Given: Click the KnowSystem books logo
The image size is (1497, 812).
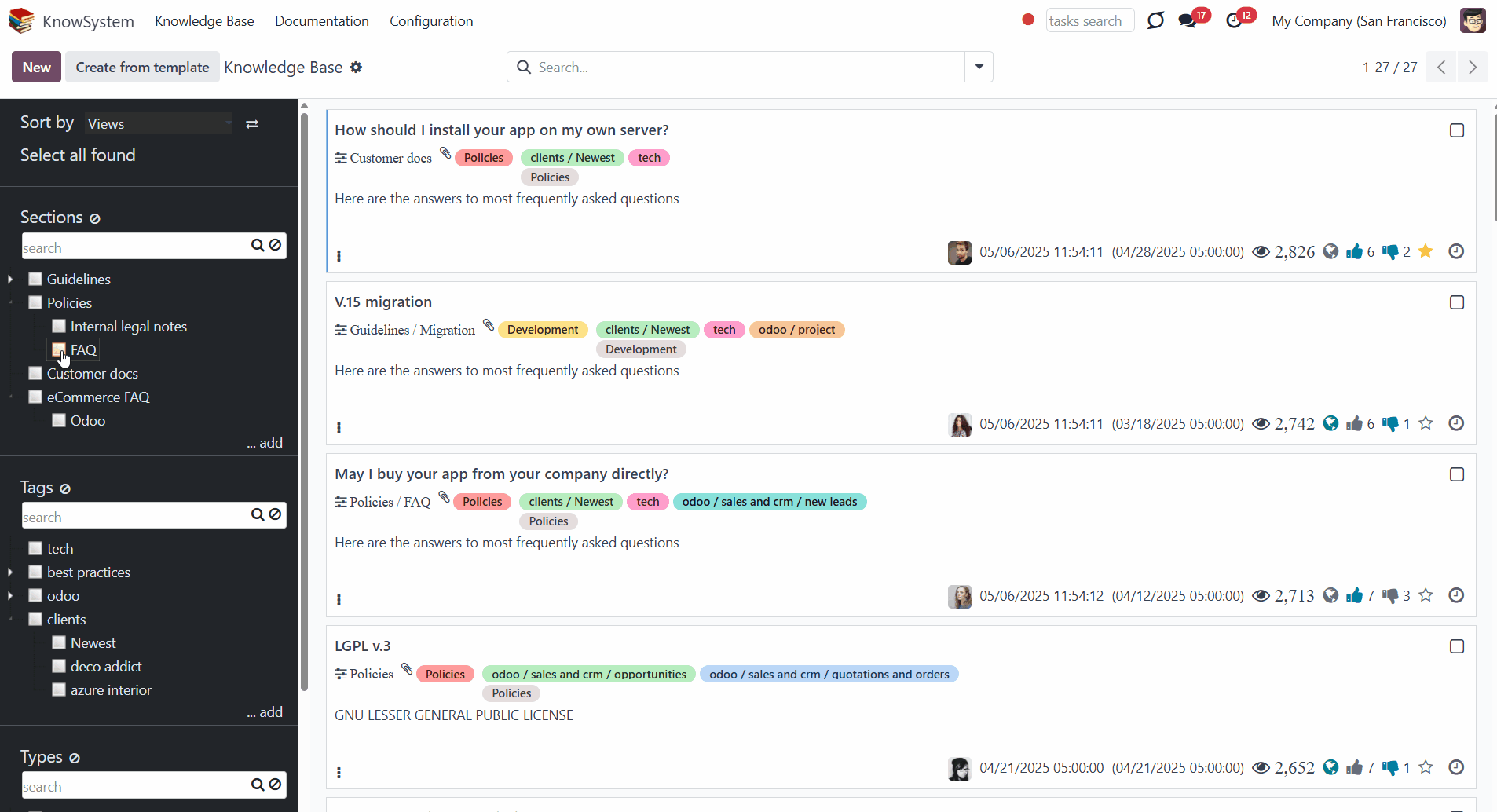Looking at the screenshot, I should pos(21,21).
